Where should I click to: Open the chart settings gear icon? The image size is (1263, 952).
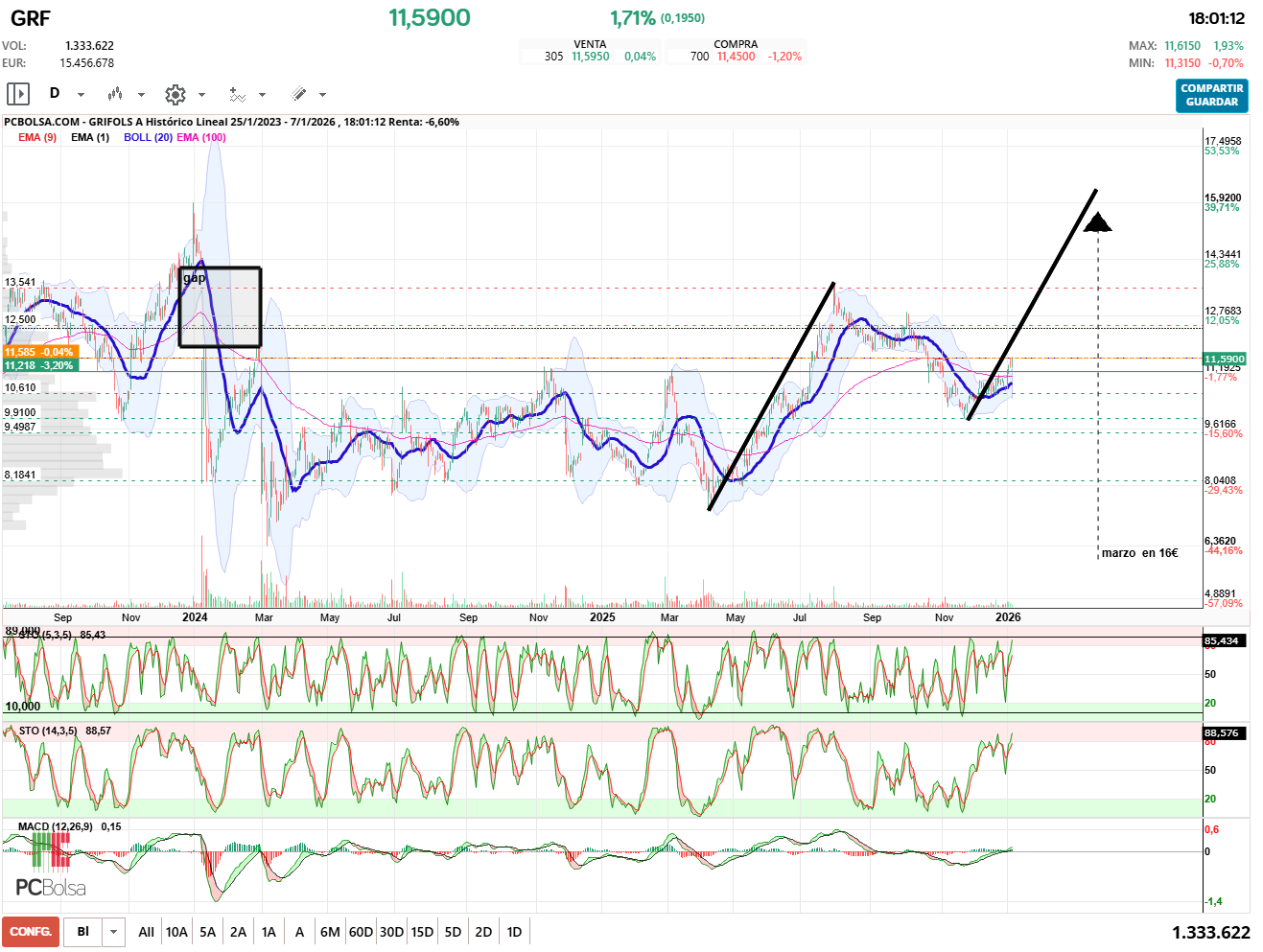175,94
